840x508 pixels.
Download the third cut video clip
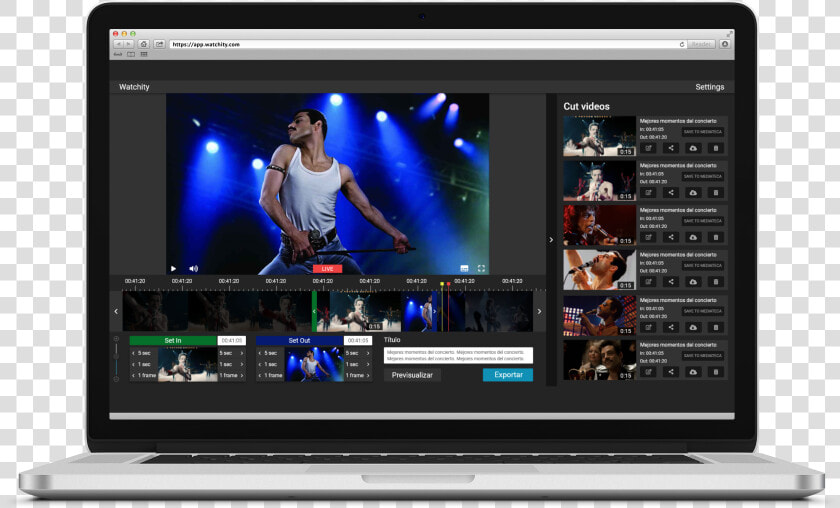pos(693,237)
